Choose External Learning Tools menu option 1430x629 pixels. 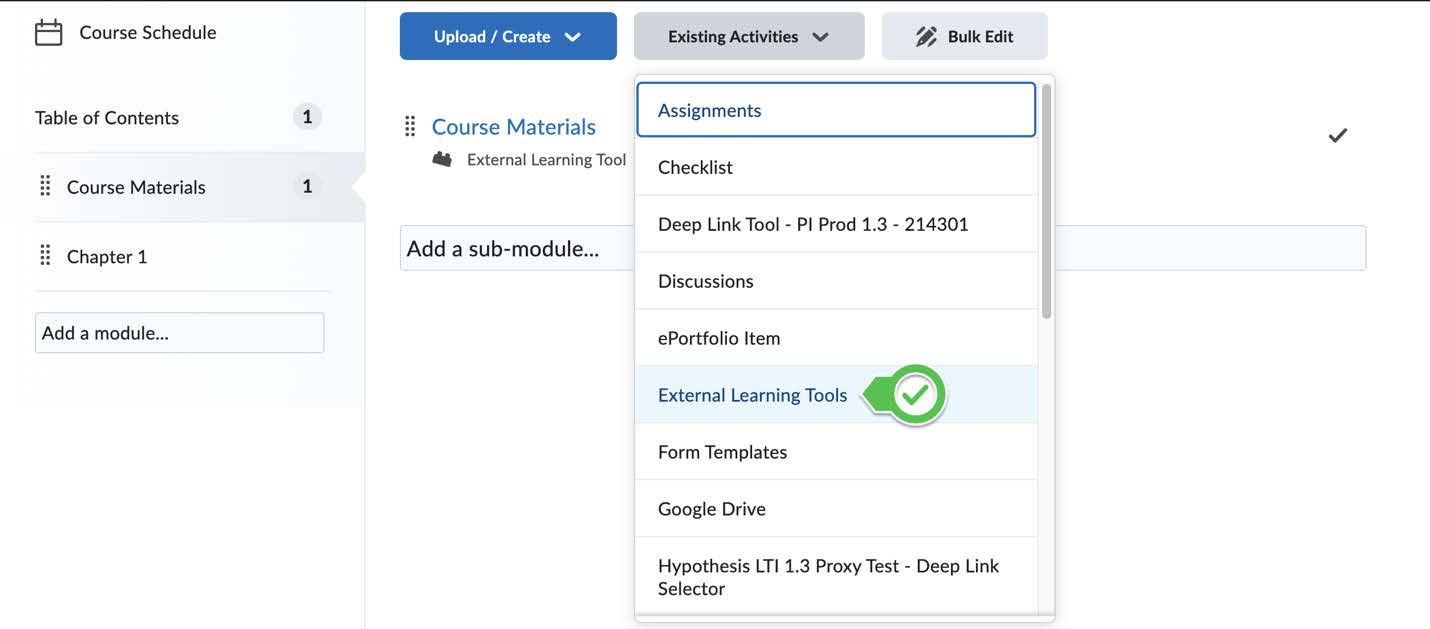(x=752, y=395)
